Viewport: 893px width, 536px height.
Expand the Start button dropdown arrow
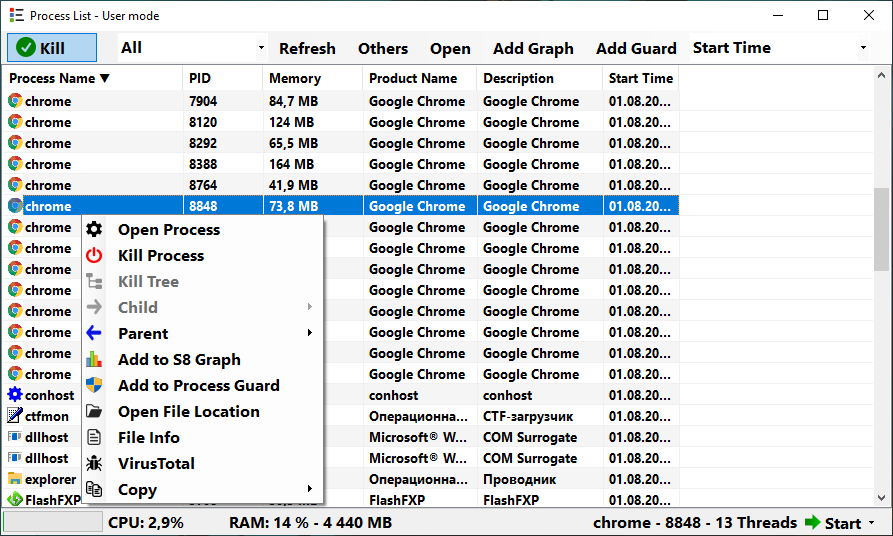pyautogui.click(x=871, y=523)
